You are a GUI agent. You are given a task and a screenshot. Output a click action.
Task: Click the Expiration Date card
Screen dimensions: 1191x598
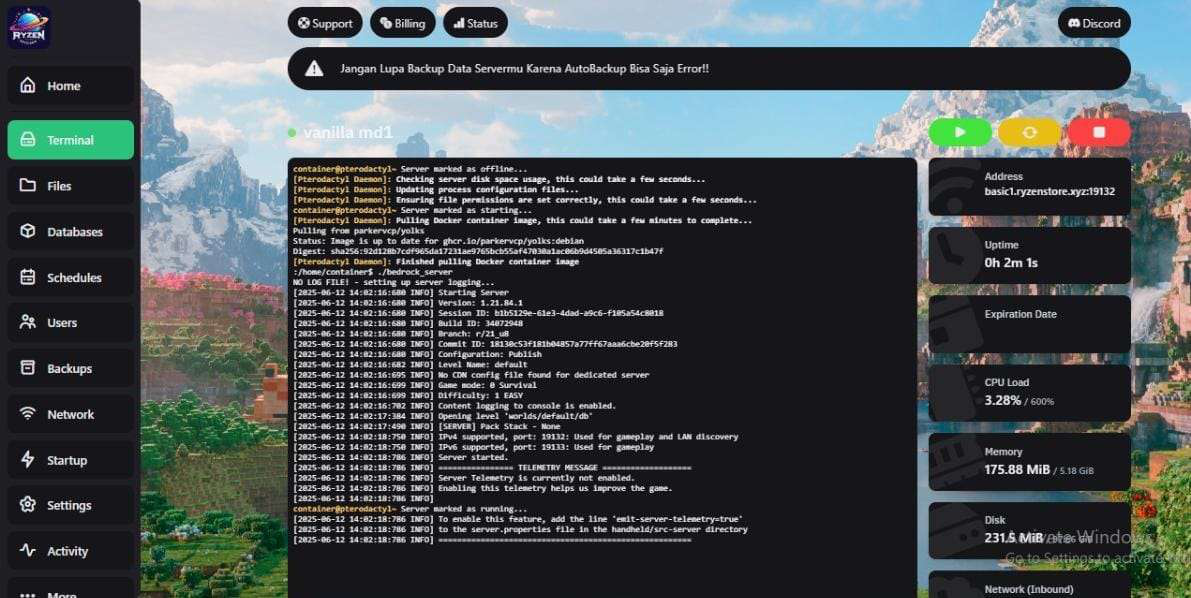[1029, 324]
